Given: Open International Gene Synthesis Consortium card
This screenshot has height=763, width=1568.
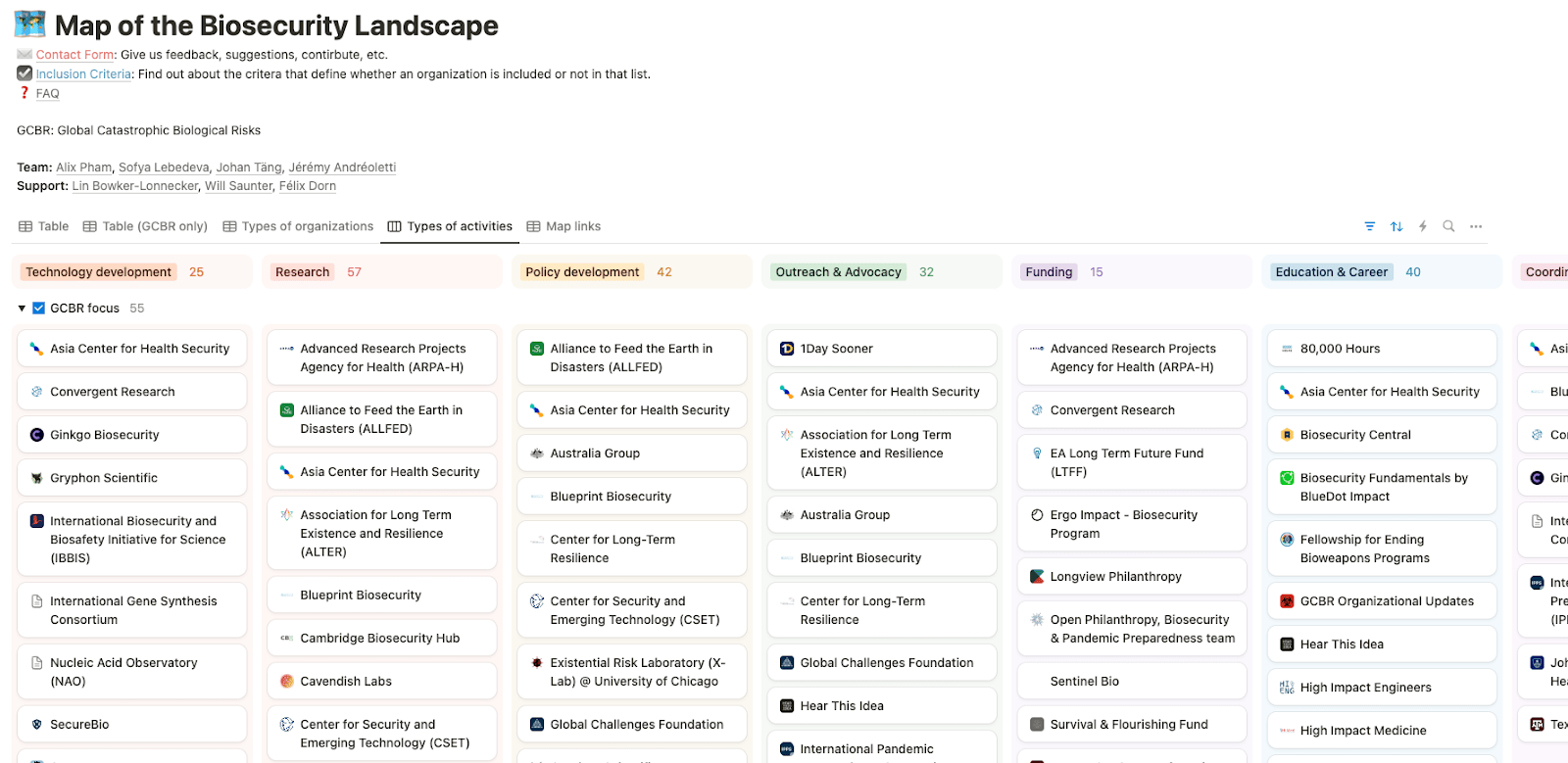Looking at the screenshot, I should pyautogui.click(x=131, y=610).
